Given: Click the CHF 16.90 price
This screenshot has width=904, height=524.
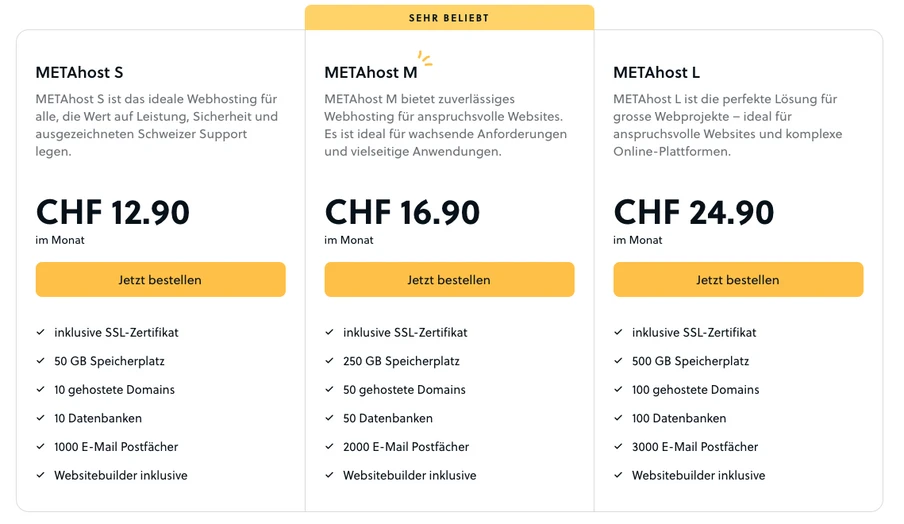Looking at the screenshot, I should tap(402, 212).
